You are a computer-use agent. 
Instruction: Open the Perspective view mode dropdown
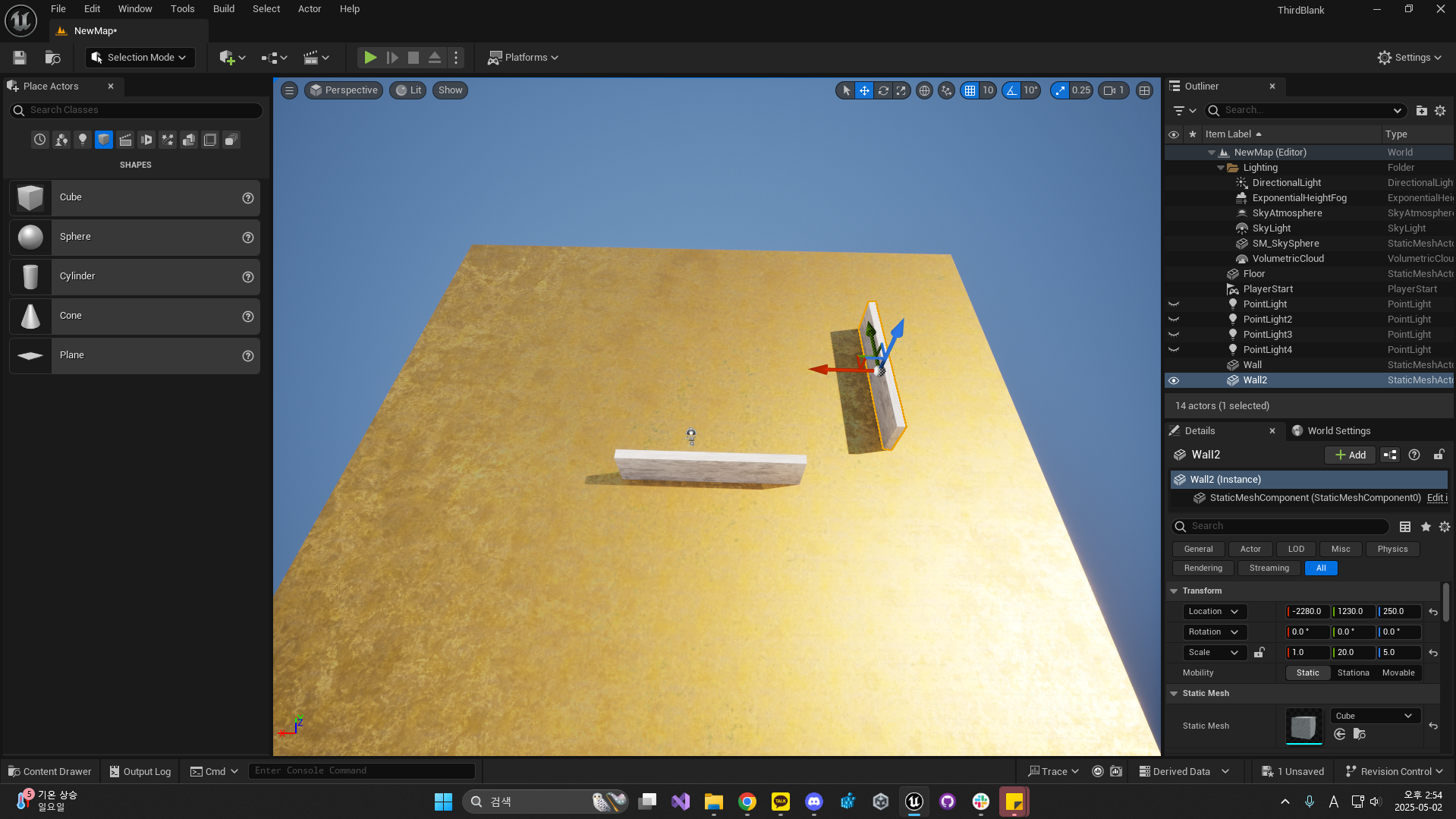point(344,90)
